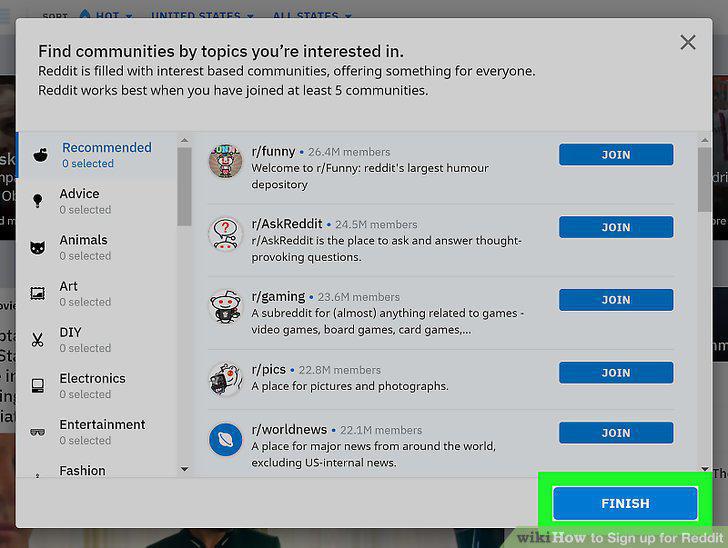This screenshot has height=548, width=728.
Task: Click the FINISH button
Action: [625, 503]
